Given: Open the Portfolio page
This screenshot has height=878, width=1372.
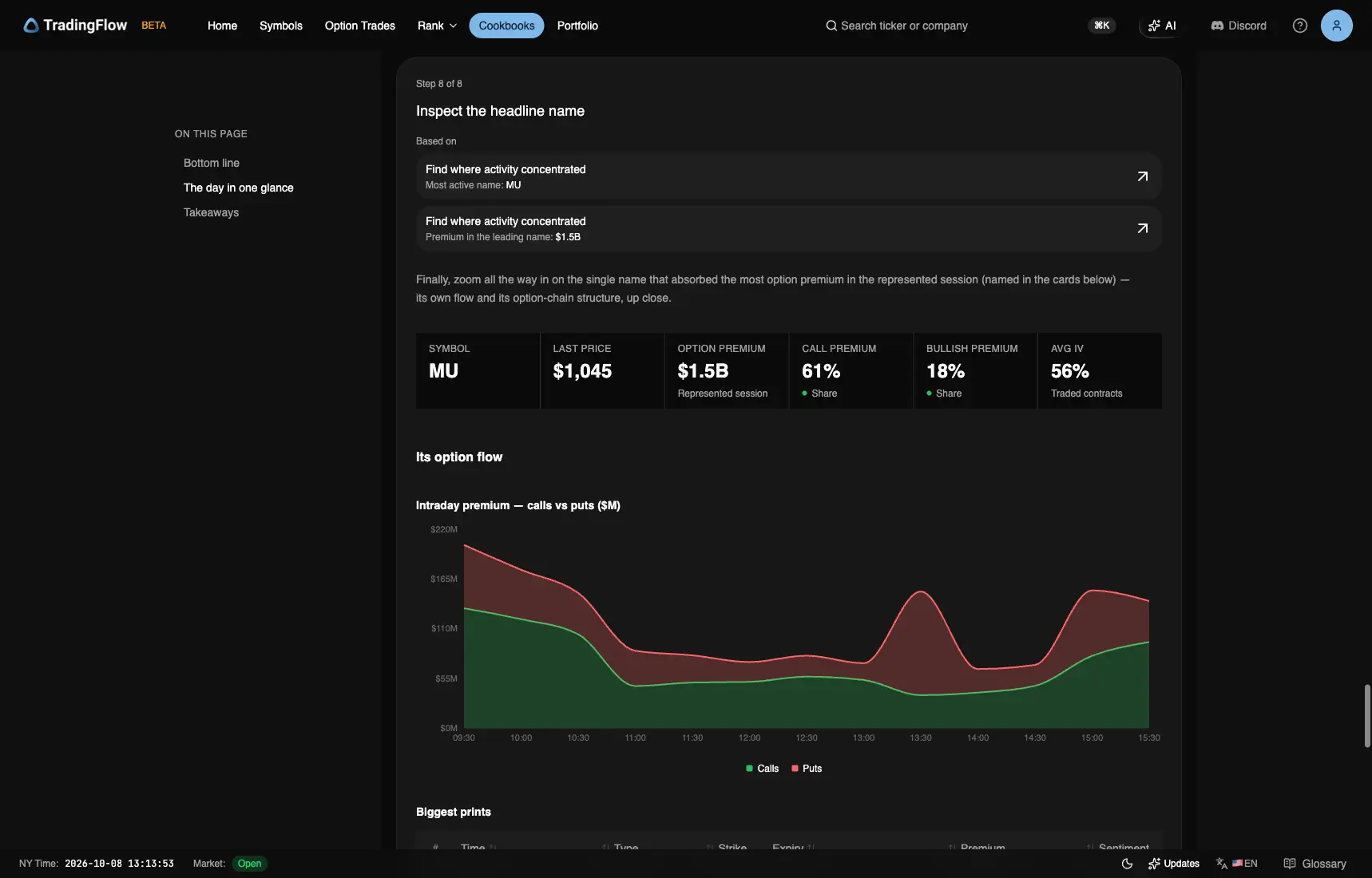Looking at the screenshot, I should [577, 26].
